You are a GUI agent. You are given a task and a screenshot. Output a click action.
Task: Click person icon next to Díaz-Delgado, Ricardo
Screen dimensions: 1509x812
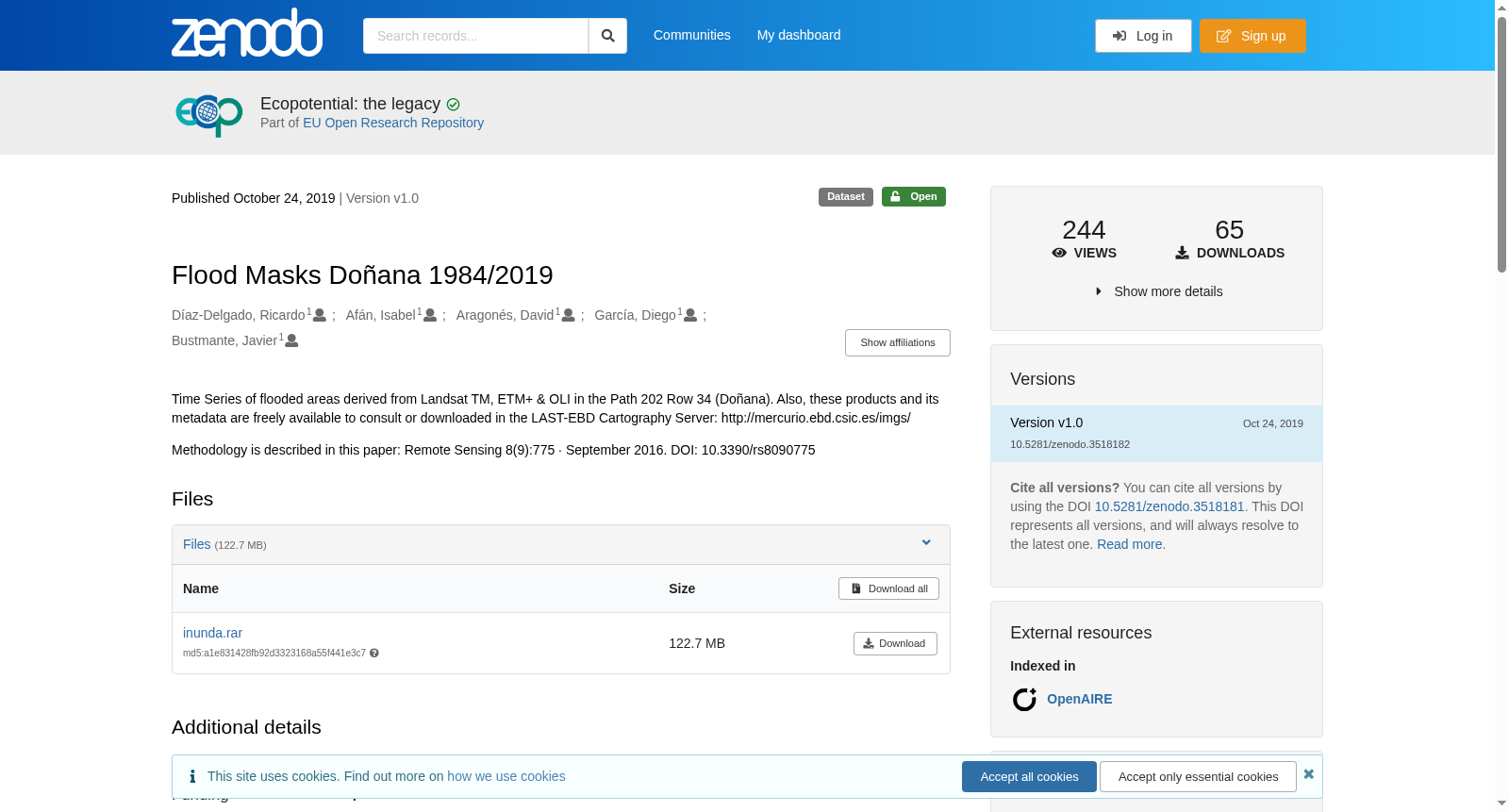click(x=320, y=315)
